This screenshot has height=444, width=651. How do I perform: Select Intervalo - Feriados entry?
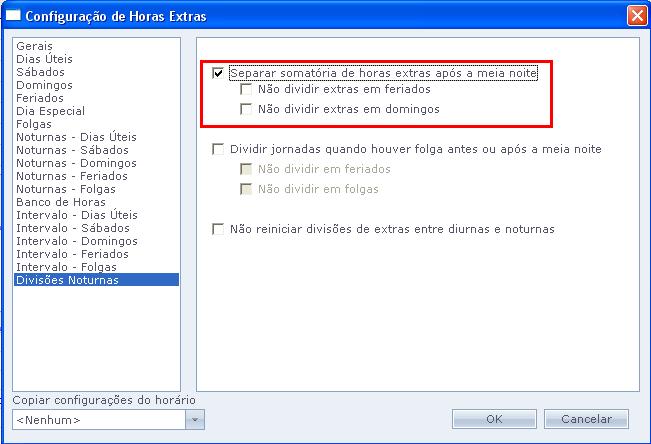pos(96,254)
